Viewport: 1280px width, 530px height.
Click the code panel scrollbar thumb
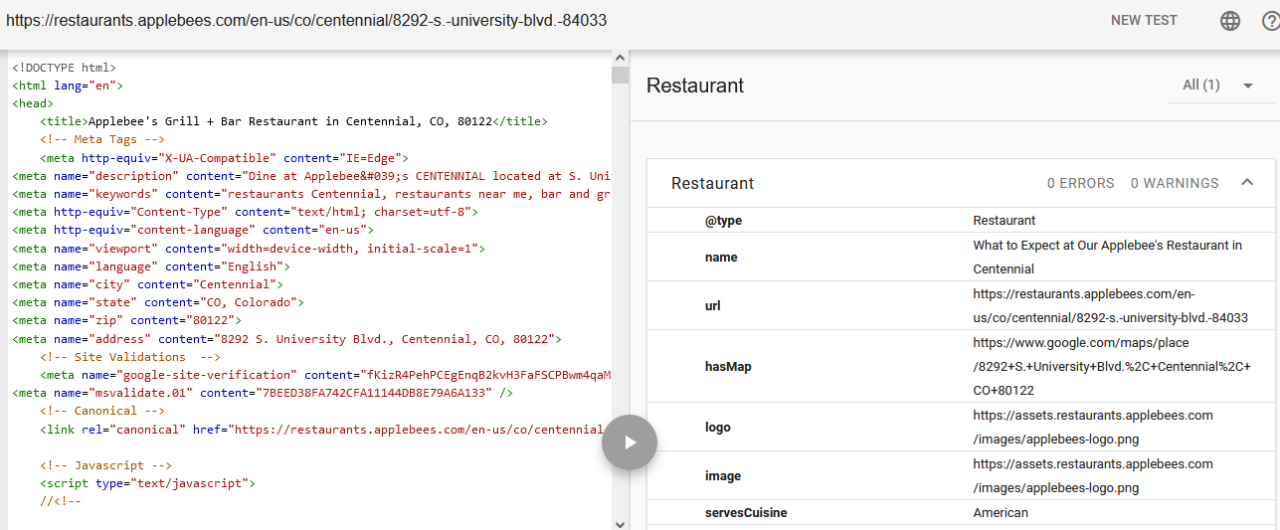620,76
